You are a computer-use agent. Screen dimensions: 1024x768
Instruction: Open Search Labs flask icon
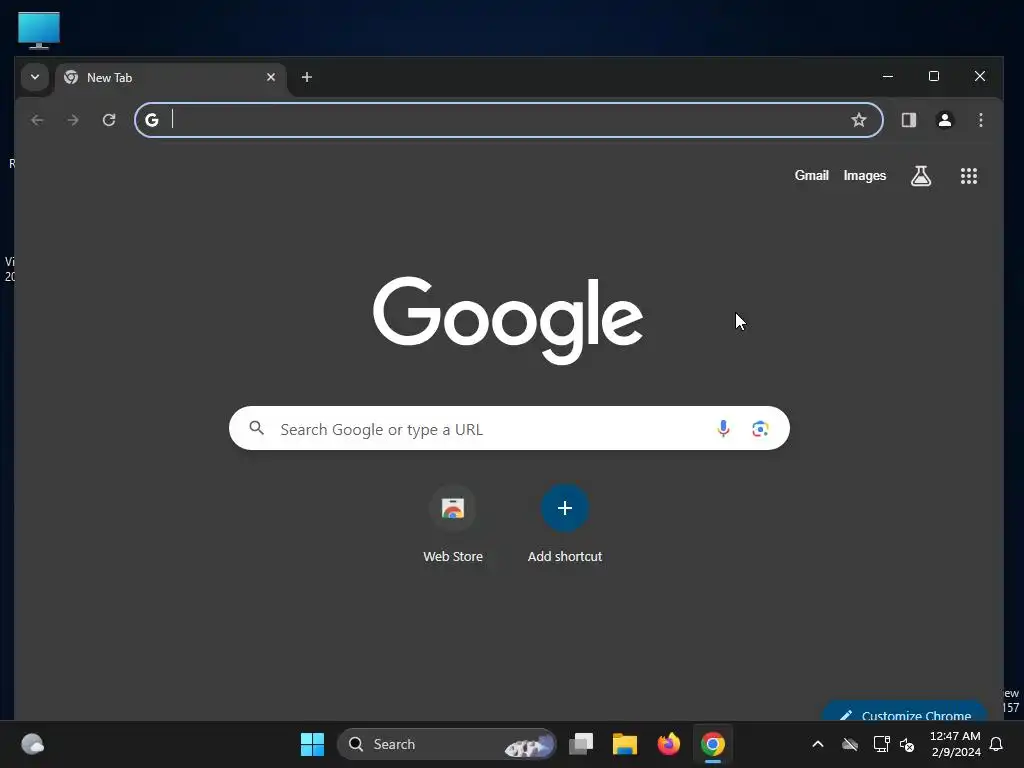921,176
